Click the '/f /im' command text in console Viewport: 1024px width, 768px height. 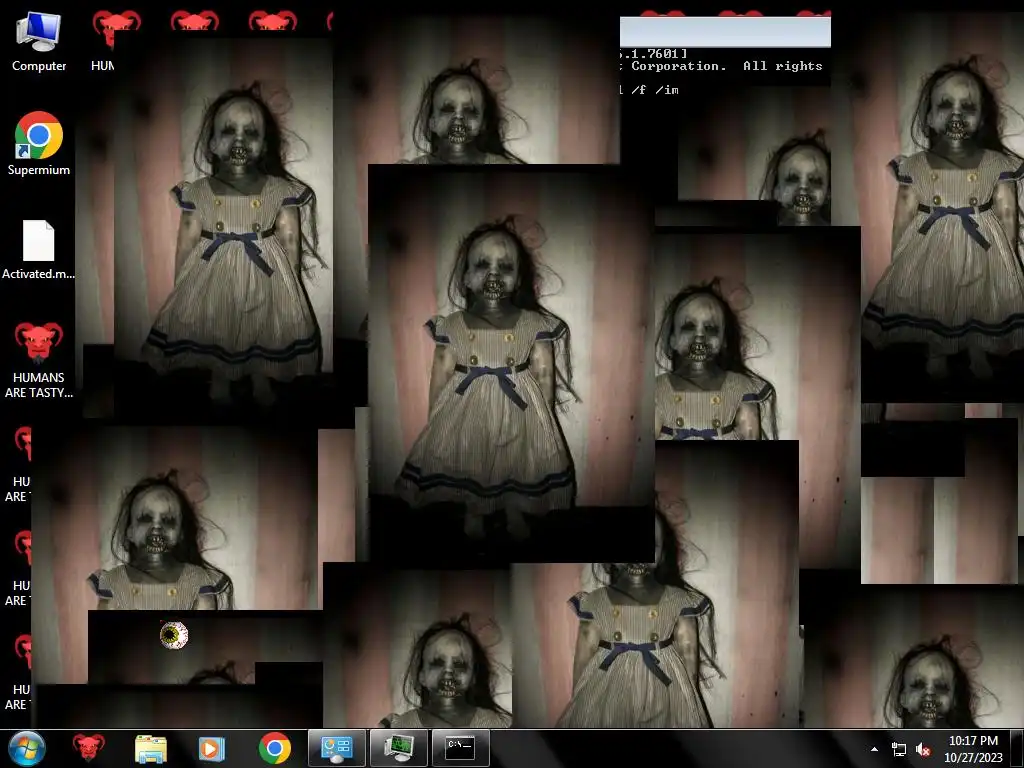[654, 90]
